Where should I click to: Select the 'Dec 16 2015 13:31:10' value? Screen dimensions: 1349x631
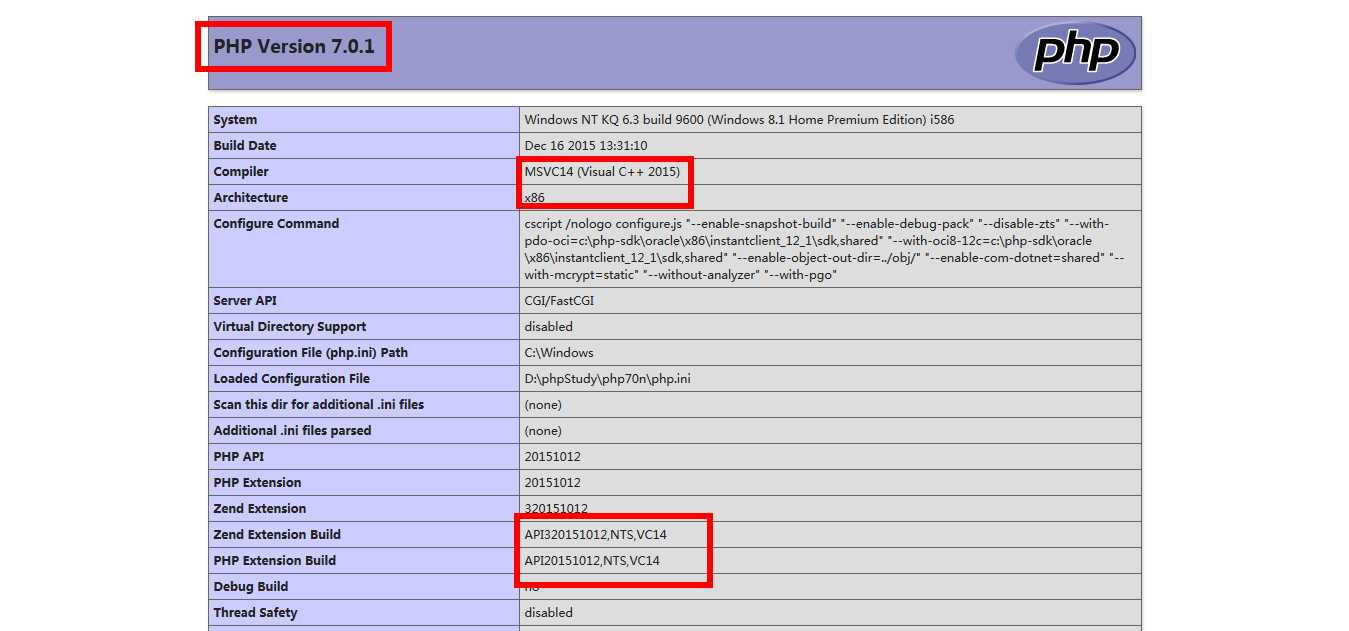point(585,146)
